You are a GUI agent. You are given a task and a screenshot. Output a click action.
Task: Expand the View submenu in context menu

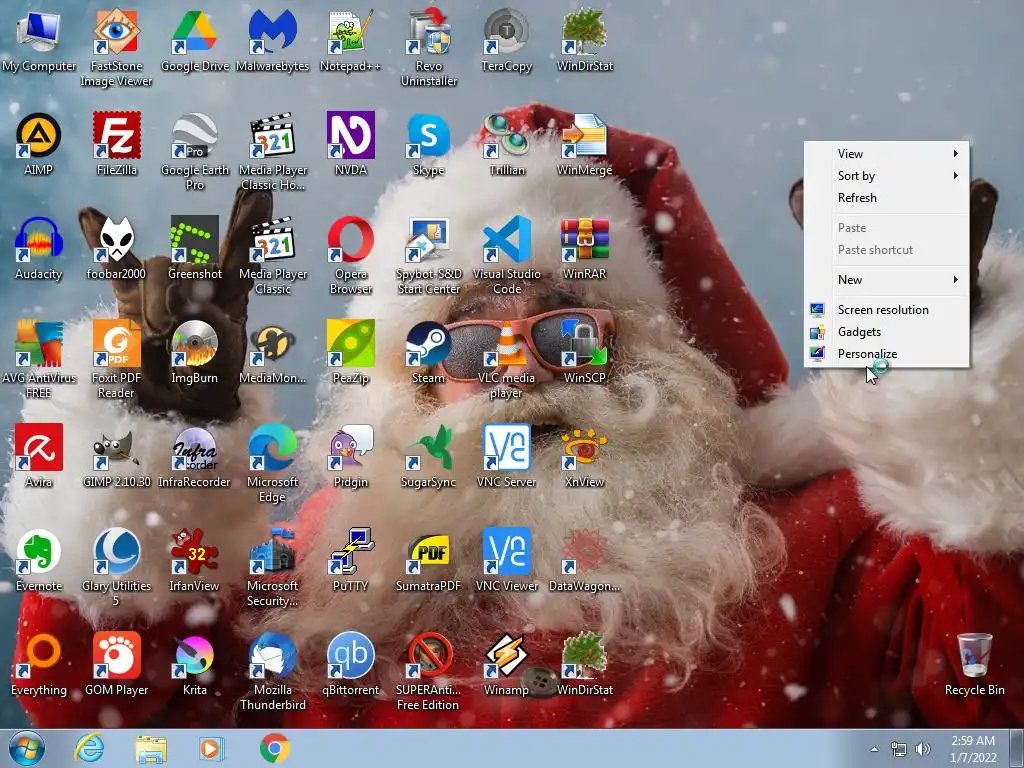click(886, 153)
